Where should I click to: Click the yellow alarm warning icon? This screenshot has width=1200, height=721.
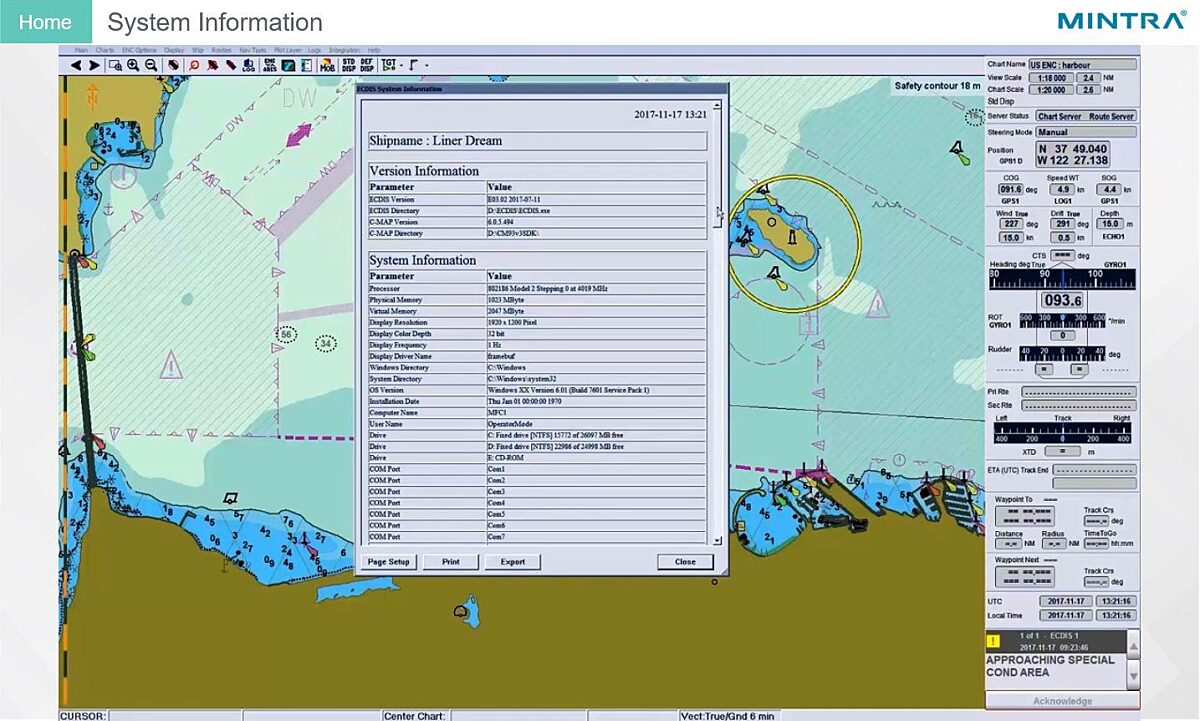(x=994, y=642)
